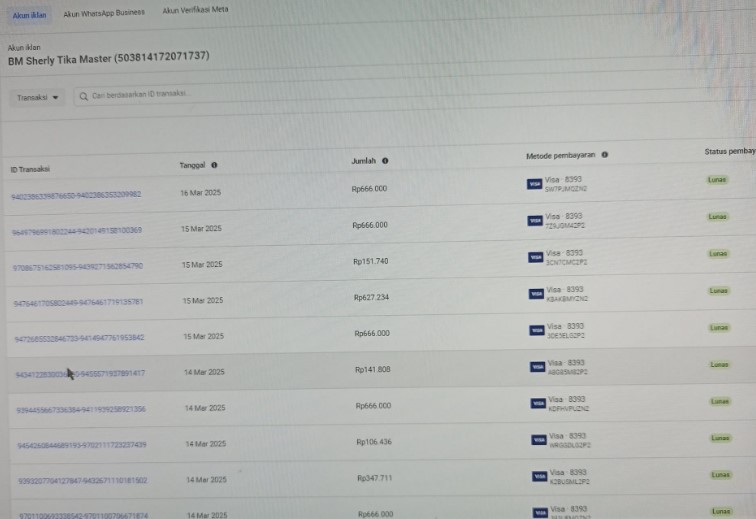Click the magnifier search icon
The width and height of the screenshot is (756, 519).
[83, 95]
